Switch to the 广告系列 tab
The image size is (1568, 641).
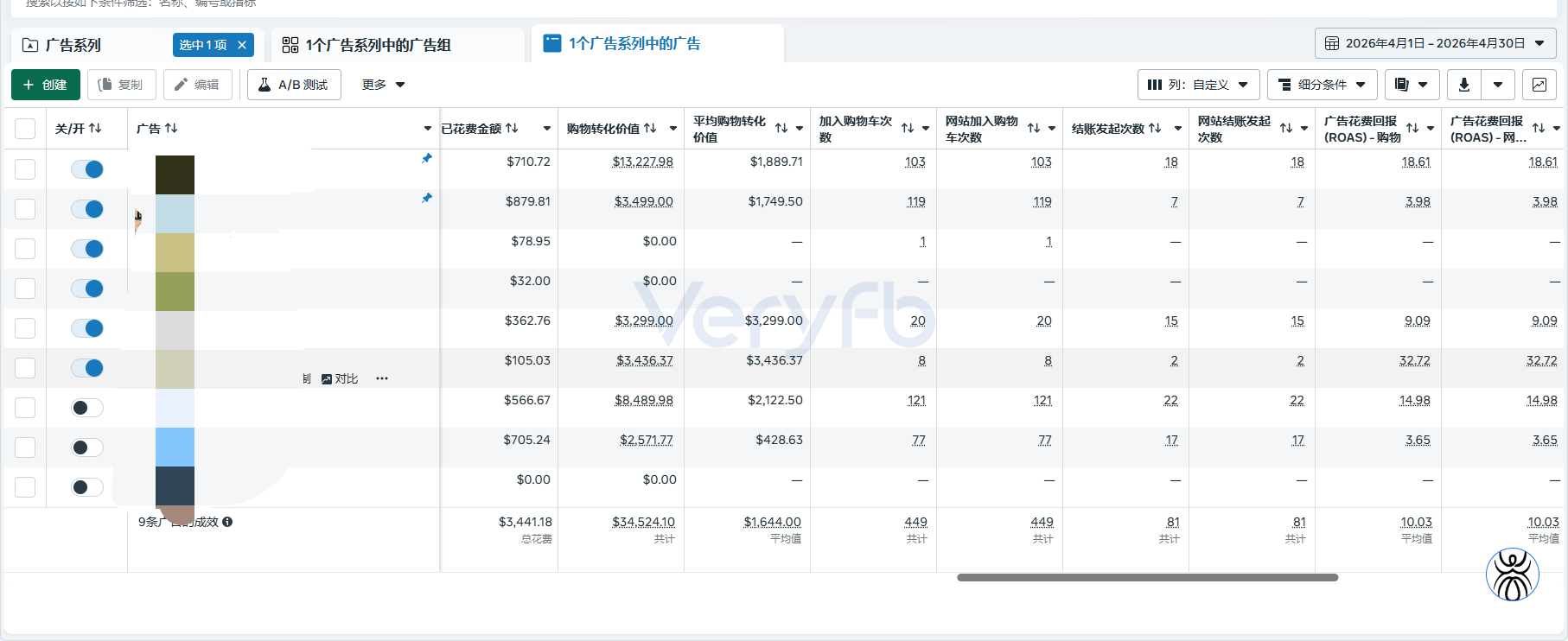click(x=73, y=45)
